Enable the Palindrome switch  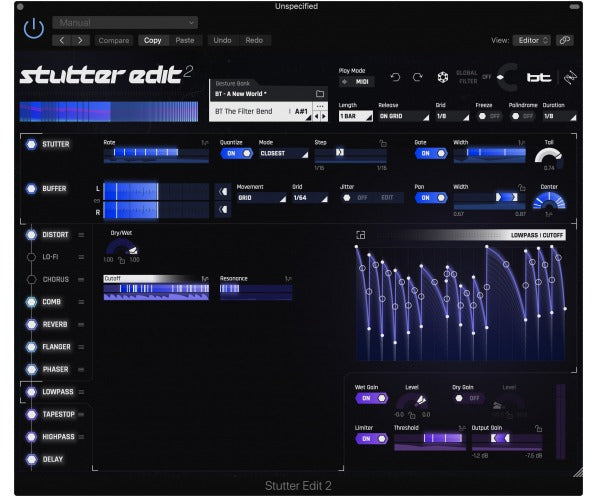[522, 116]
